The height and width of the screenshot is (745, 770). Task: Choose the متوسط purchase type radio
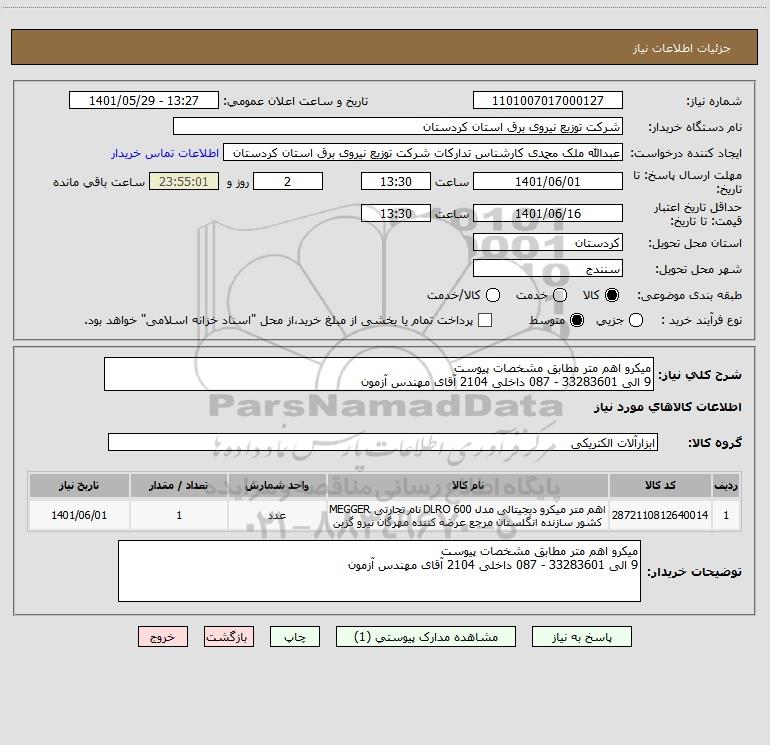click(x=577, y=320)
